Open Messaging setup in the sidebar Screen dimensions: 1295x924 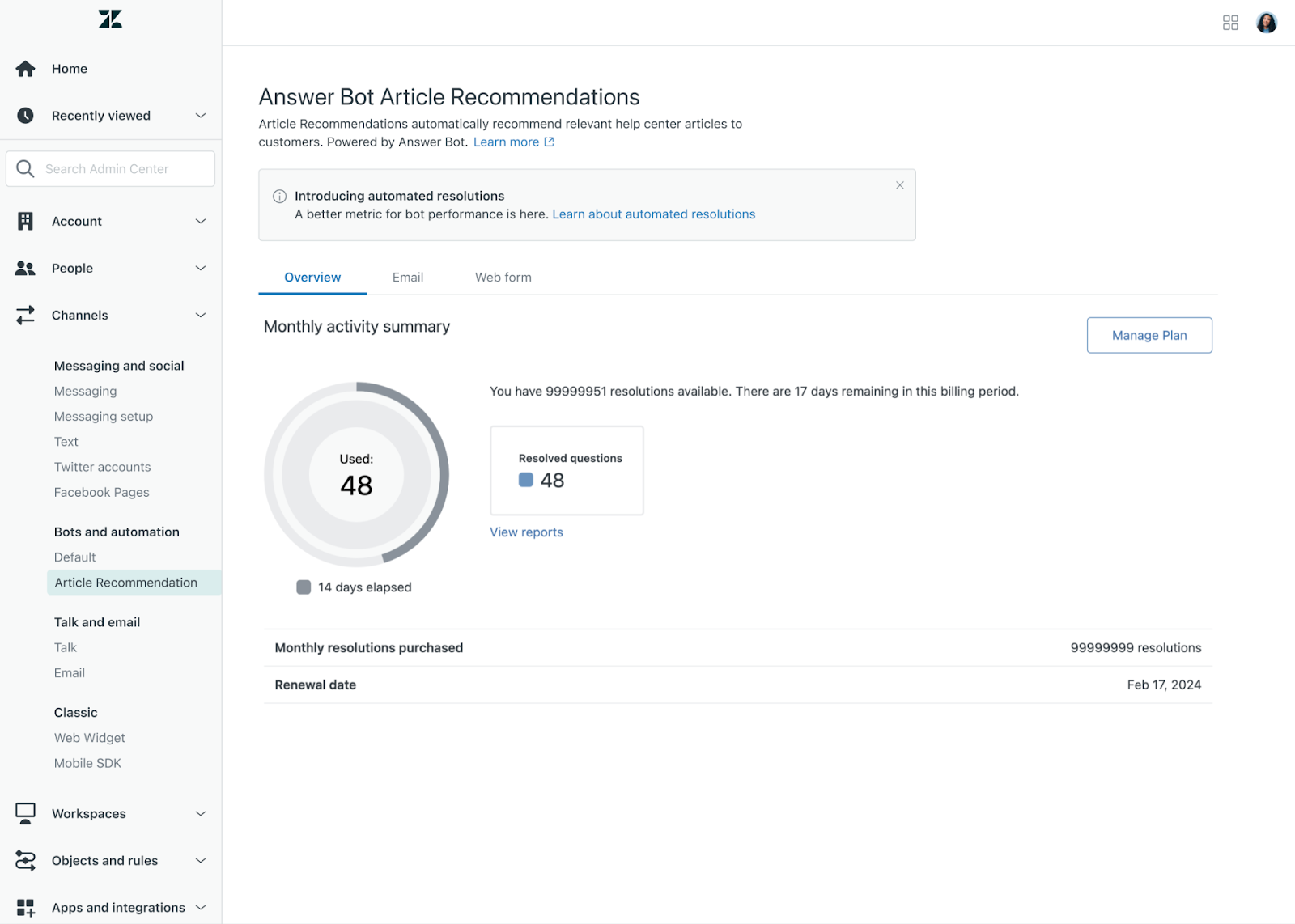click(104, 417)
